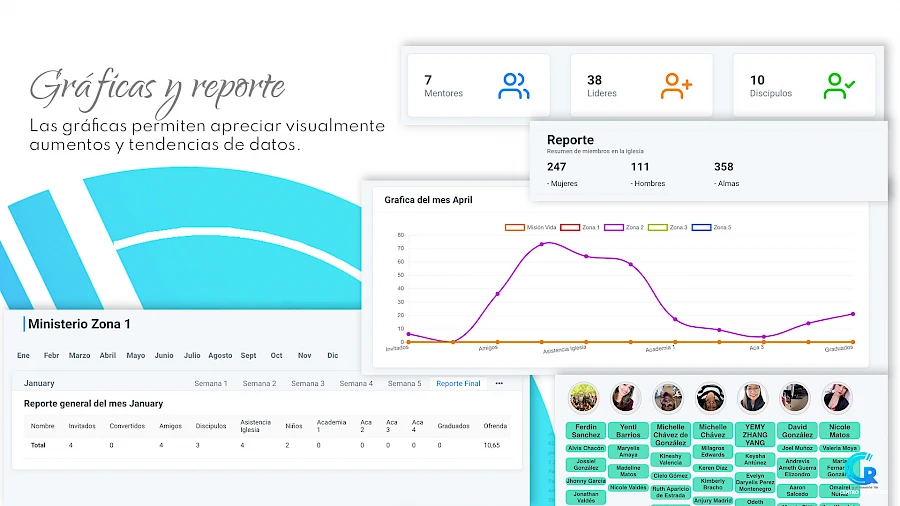Click Yentl Barrios's profile photo

[626, 398]
